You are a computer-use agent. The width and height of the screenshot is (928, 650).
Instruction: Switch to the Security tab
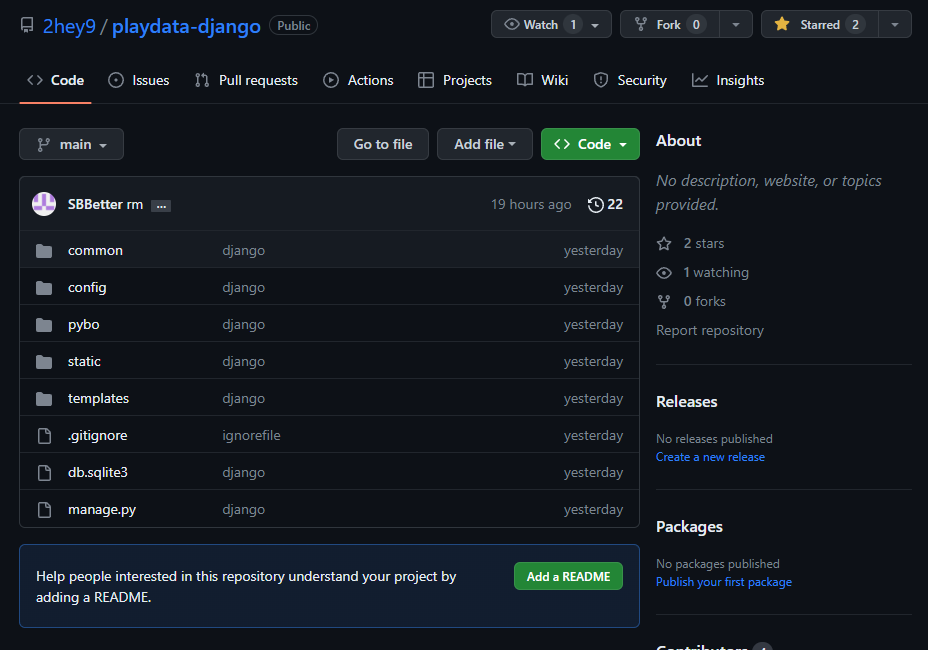[630, 80]
